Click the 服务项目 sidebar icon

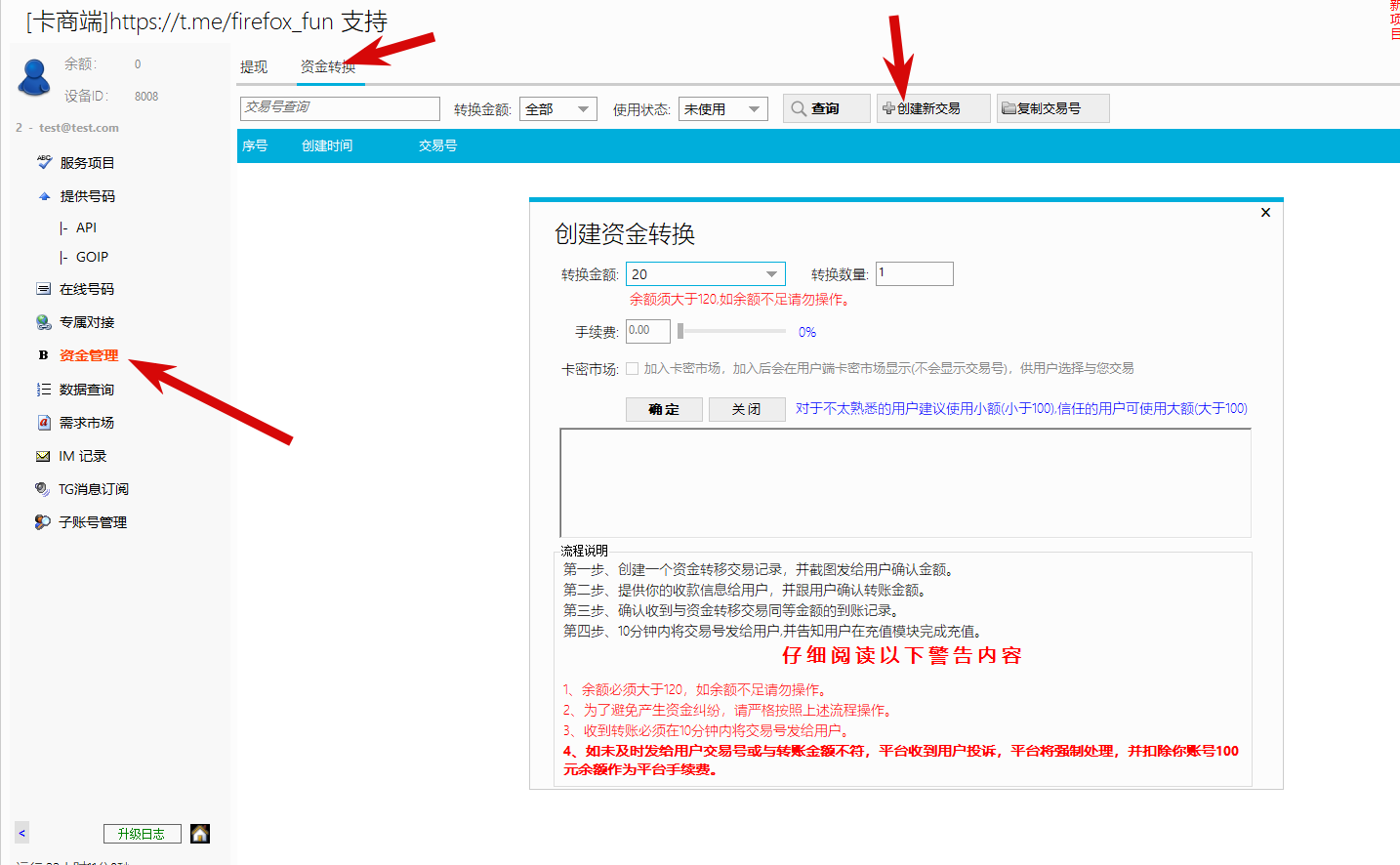(44, 162)
